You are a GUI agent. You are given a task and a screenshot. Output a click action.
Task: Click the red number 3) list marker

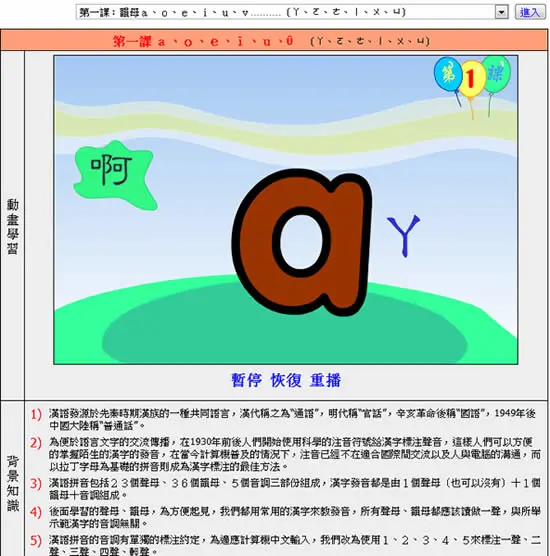(x=36, y=484)
